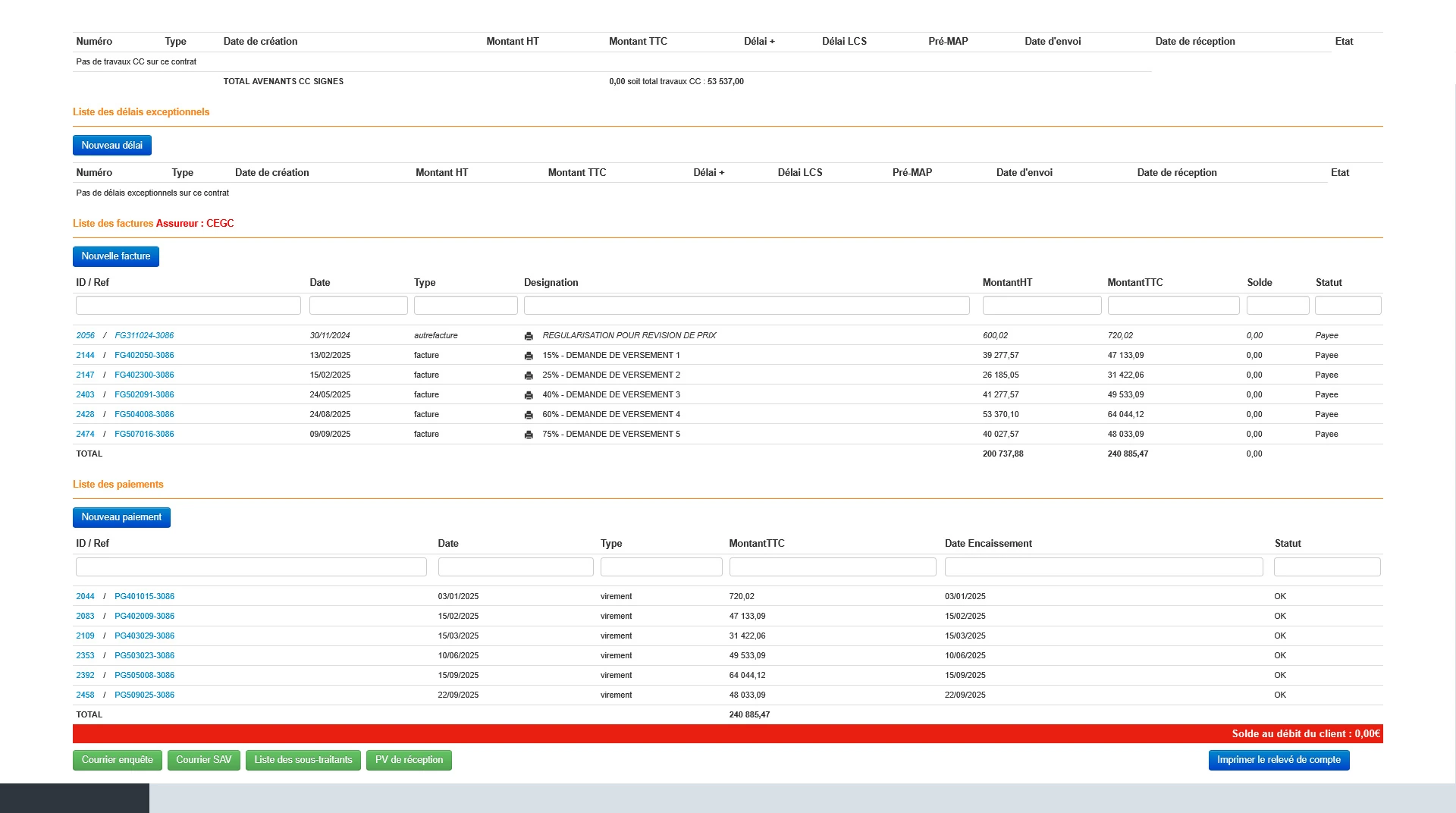Open Liste des sous-traitants
Screen dimensions: 1456x813
[x=303, y=760]
